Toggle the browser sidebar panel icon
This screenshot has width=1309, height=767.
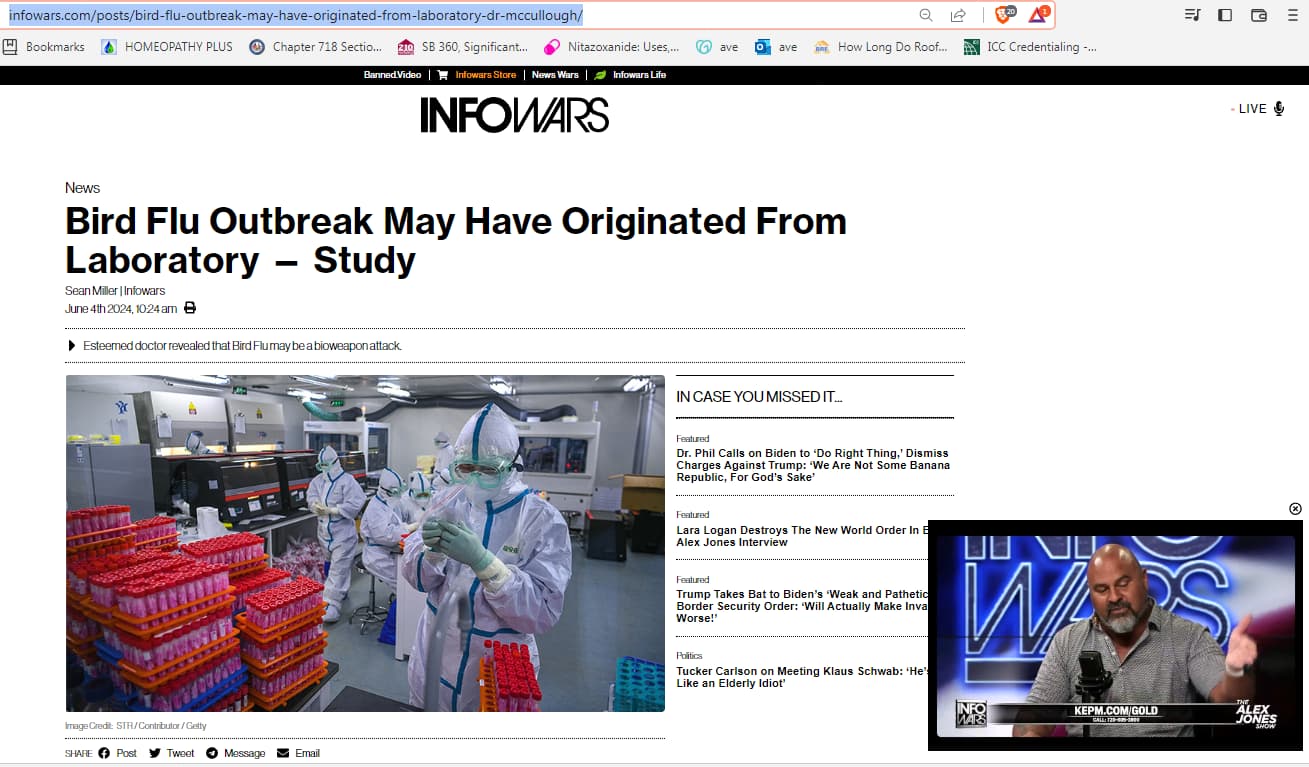(x=1225, y=15)
